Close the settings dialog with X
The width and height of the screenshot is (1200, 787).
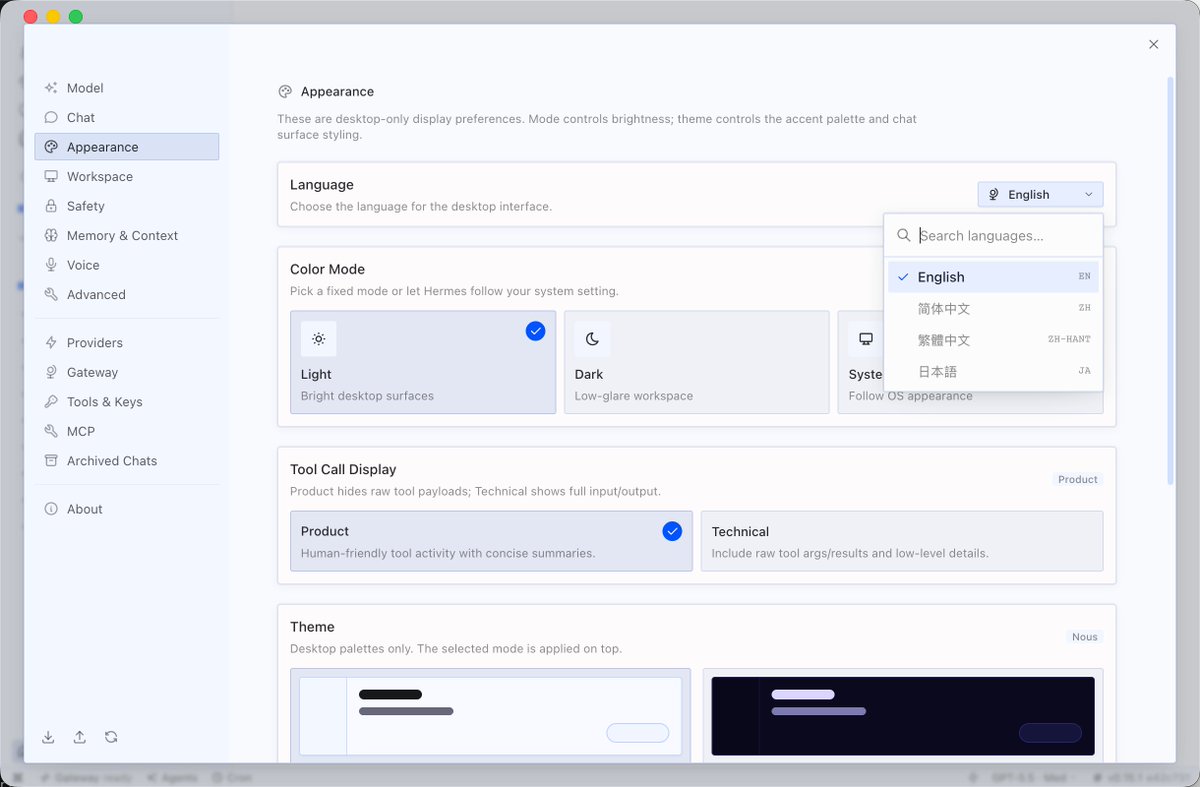tap(1154, 44)
